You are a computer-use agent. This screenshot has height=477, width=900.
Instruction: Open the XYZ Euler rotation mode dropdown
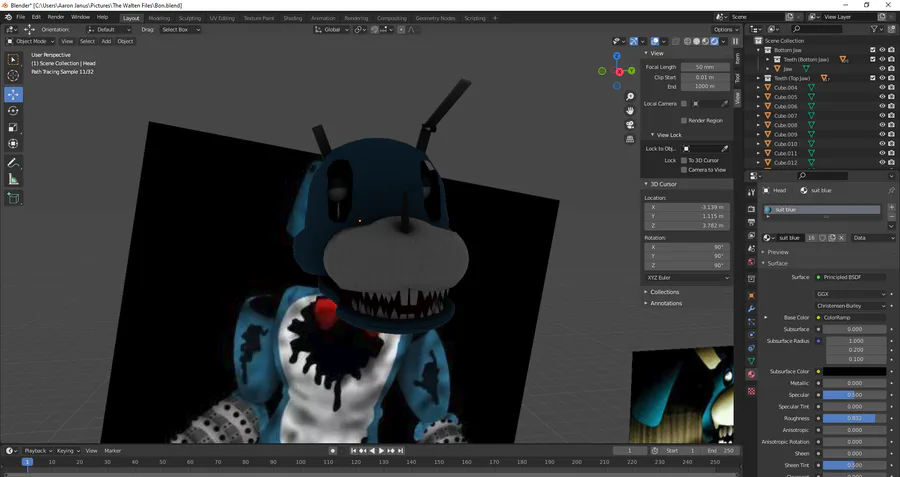tap(688, 278)
